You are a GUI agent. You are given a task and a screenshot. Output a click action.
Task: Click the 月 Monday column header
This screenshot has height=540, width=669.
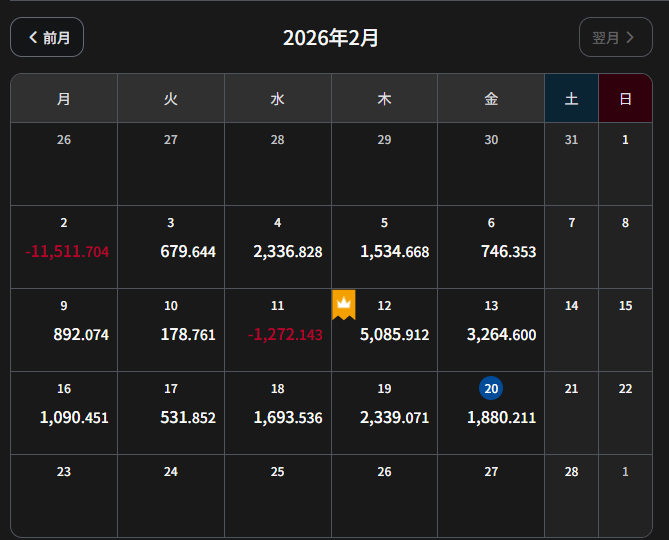point(64,98)
